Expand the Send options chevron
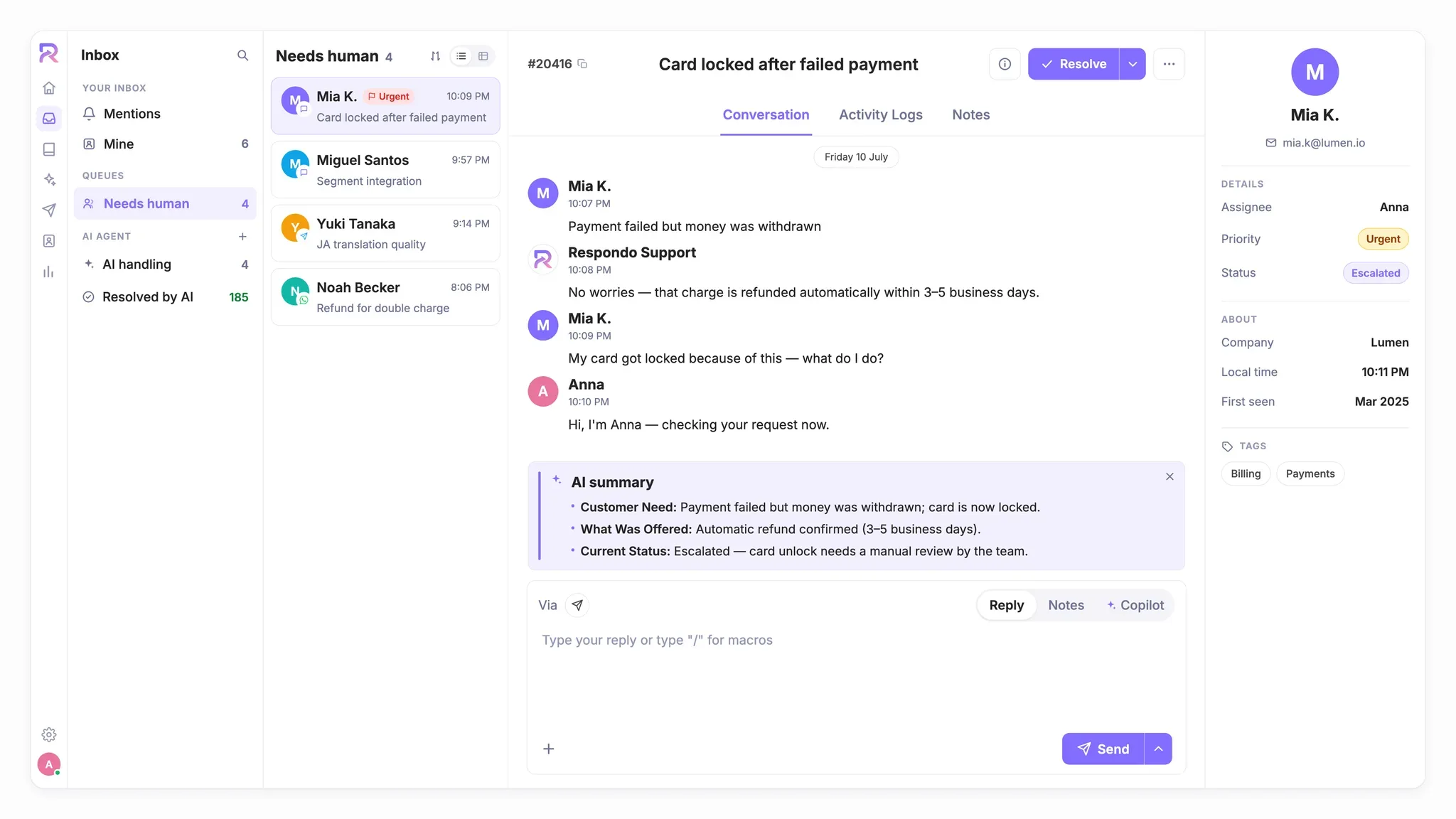Screen dimensions: 1456x819 point(1158,749)
